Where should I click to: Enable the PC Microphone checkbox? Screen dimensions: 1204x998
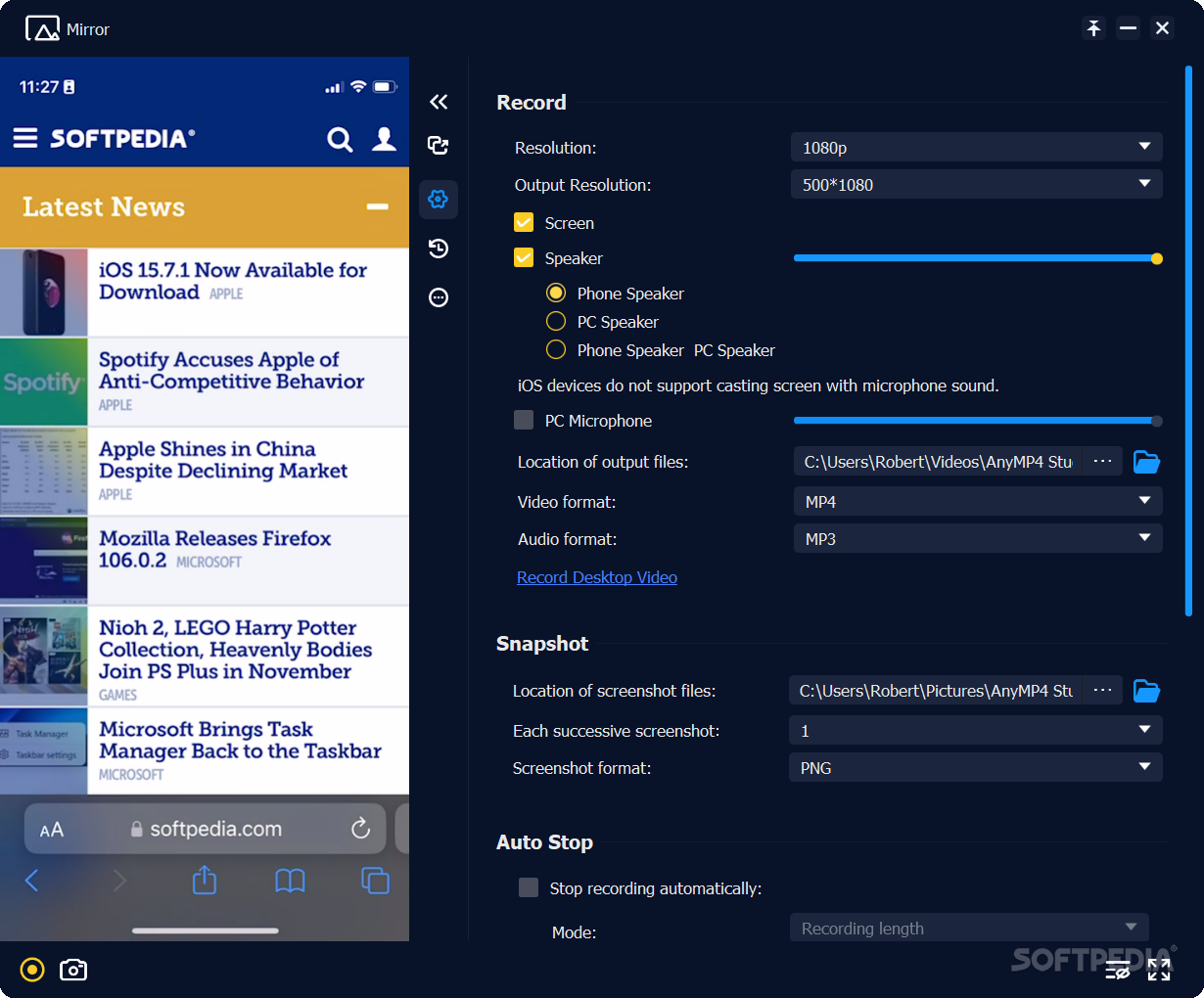pos(524,420)
